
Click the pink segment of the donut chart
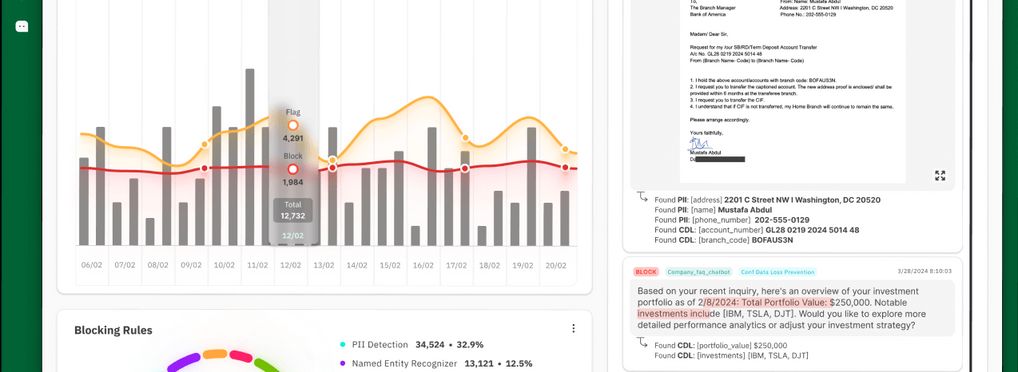click(241, 356)
